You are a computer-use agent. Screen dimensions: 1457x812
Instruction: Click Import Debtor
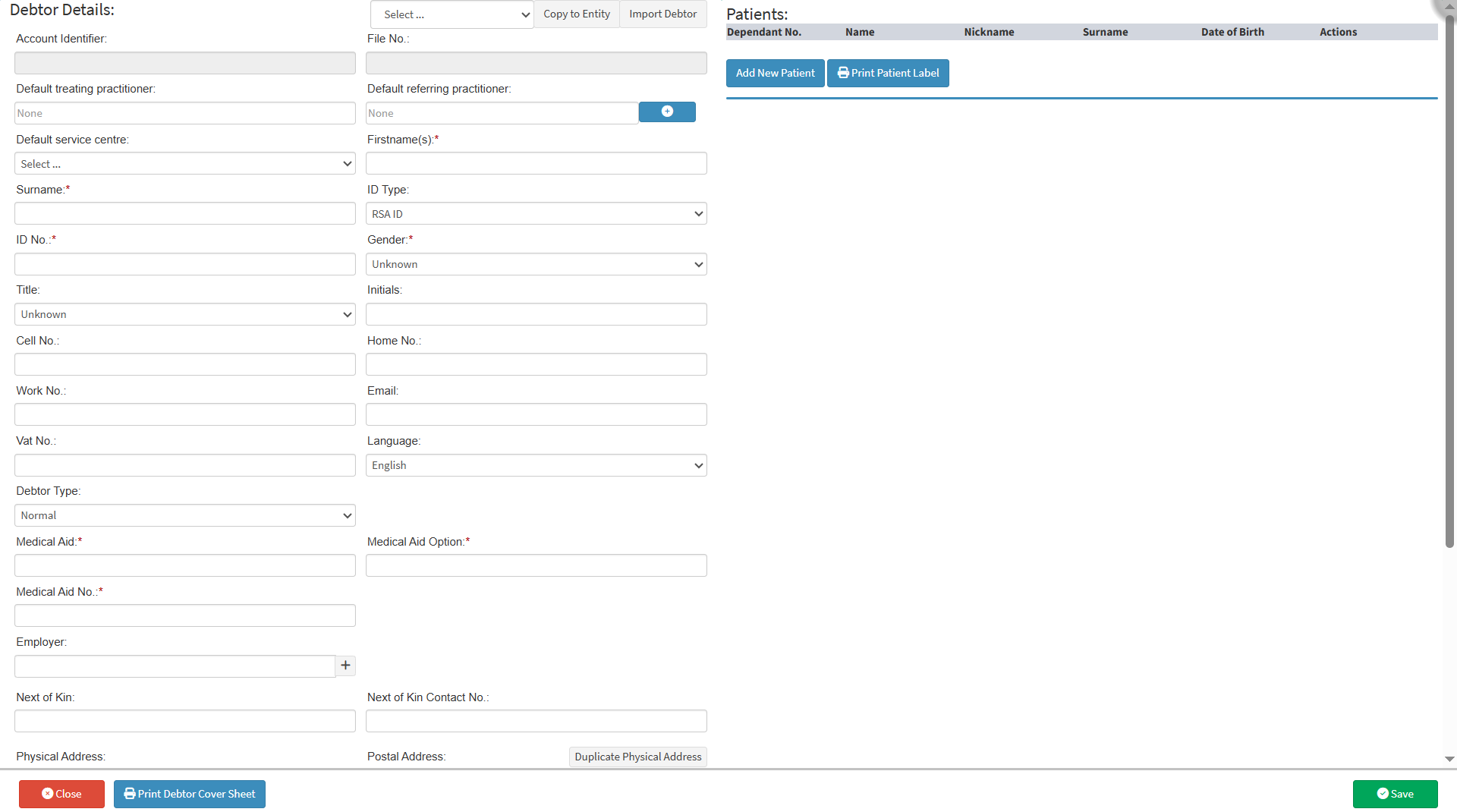[662, 14]
